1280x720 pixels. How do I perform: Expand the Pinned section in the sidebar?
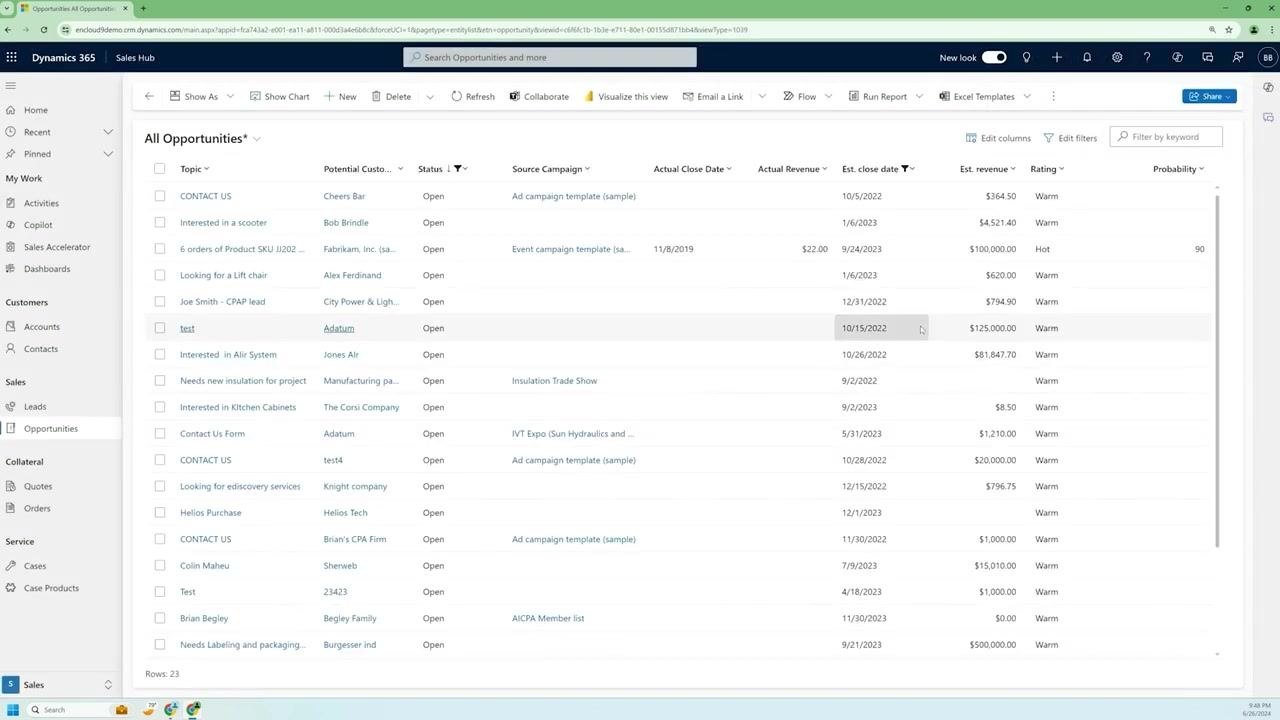[x=108, y=154]
